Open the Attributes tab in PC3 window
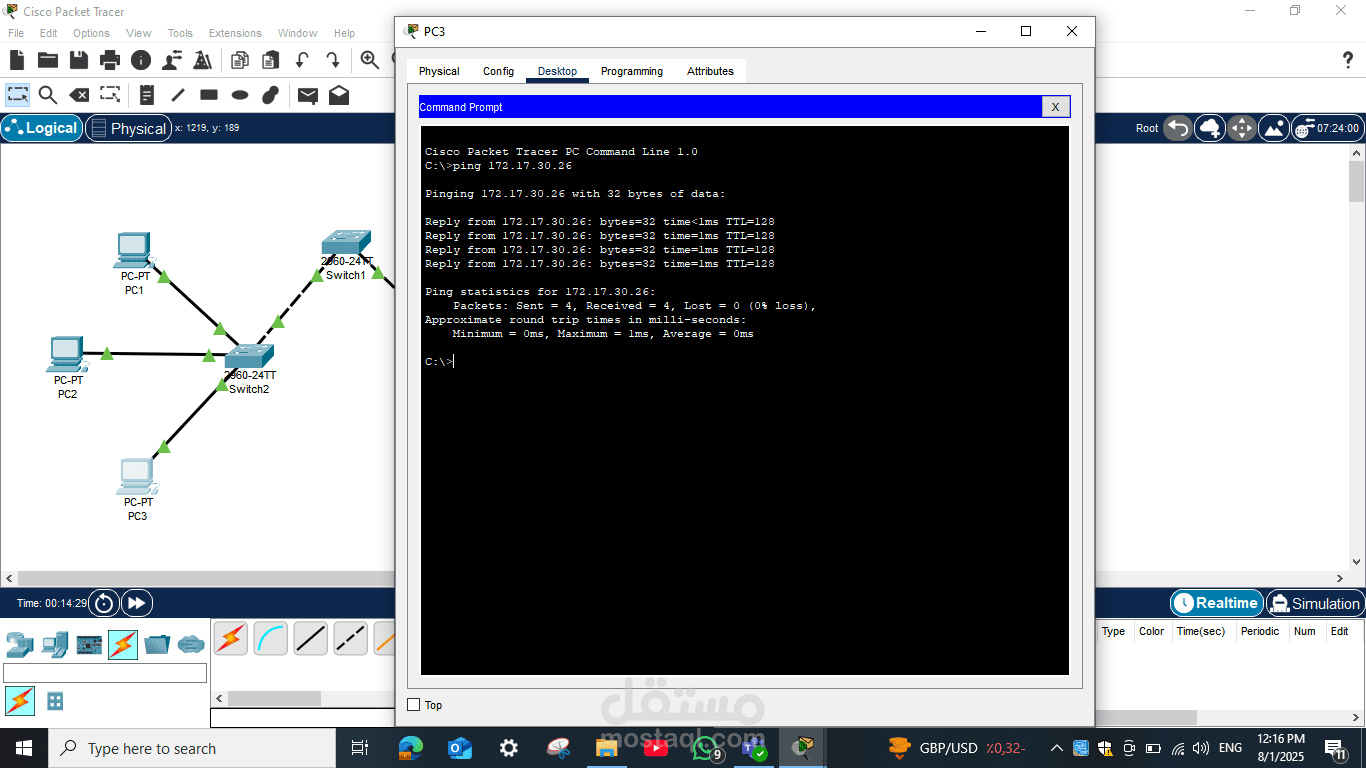This screenshot has height=768, width=1366. (x=710, y=71)
